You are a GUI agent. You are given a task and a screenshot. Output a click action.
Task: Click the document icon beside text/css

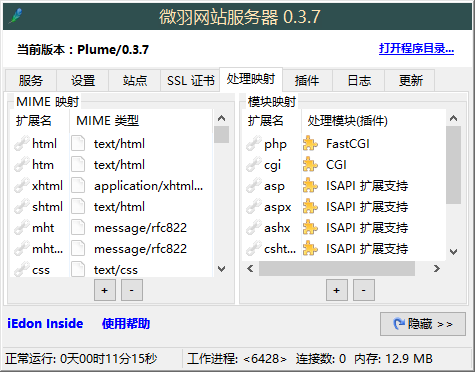[x=78, y=269]
